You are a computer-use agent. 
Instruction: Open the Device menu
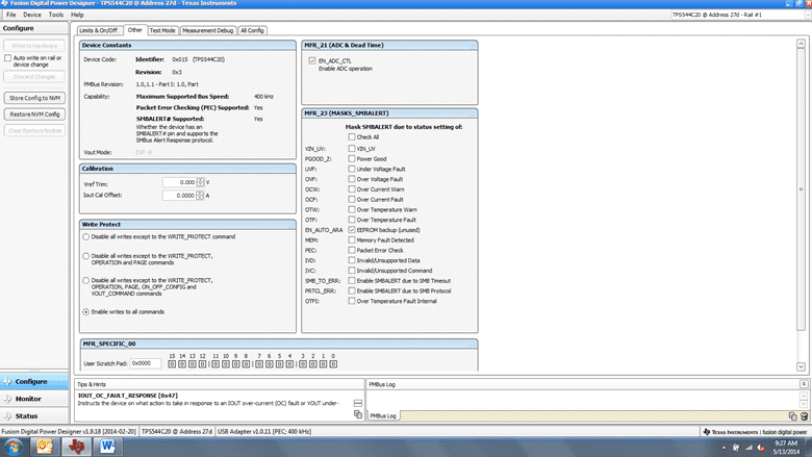click(x=32, y=15)
